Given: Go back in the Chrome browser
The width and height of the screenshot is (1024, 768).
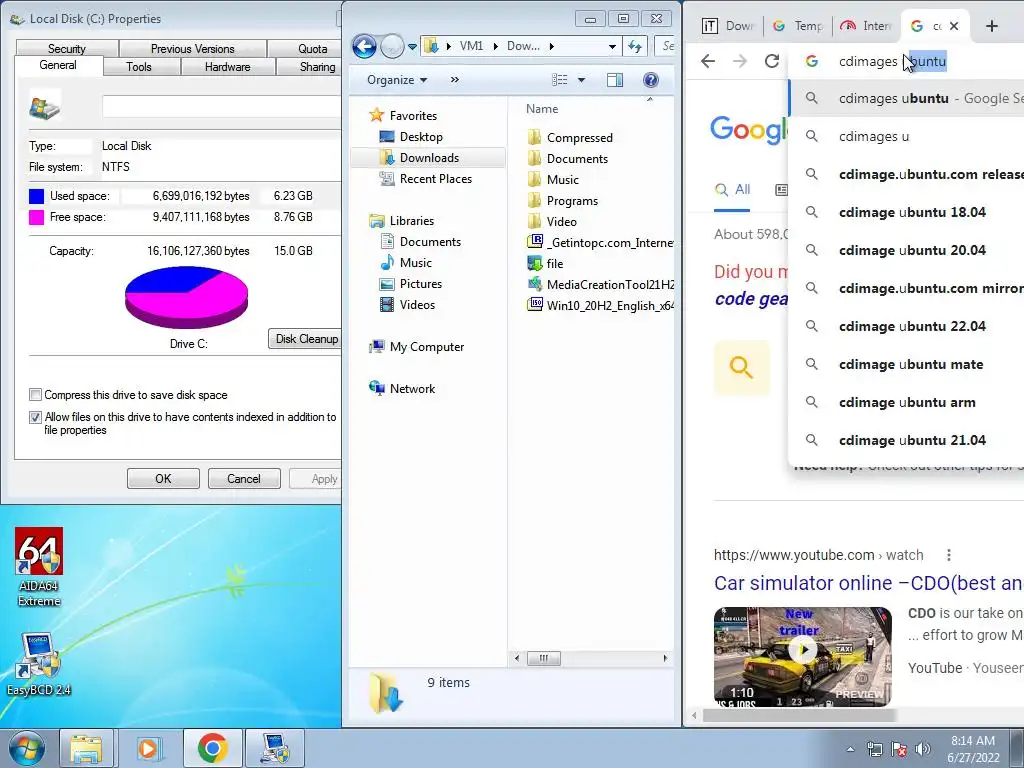Looking at the screenshot, I should (x=708, y=61).
